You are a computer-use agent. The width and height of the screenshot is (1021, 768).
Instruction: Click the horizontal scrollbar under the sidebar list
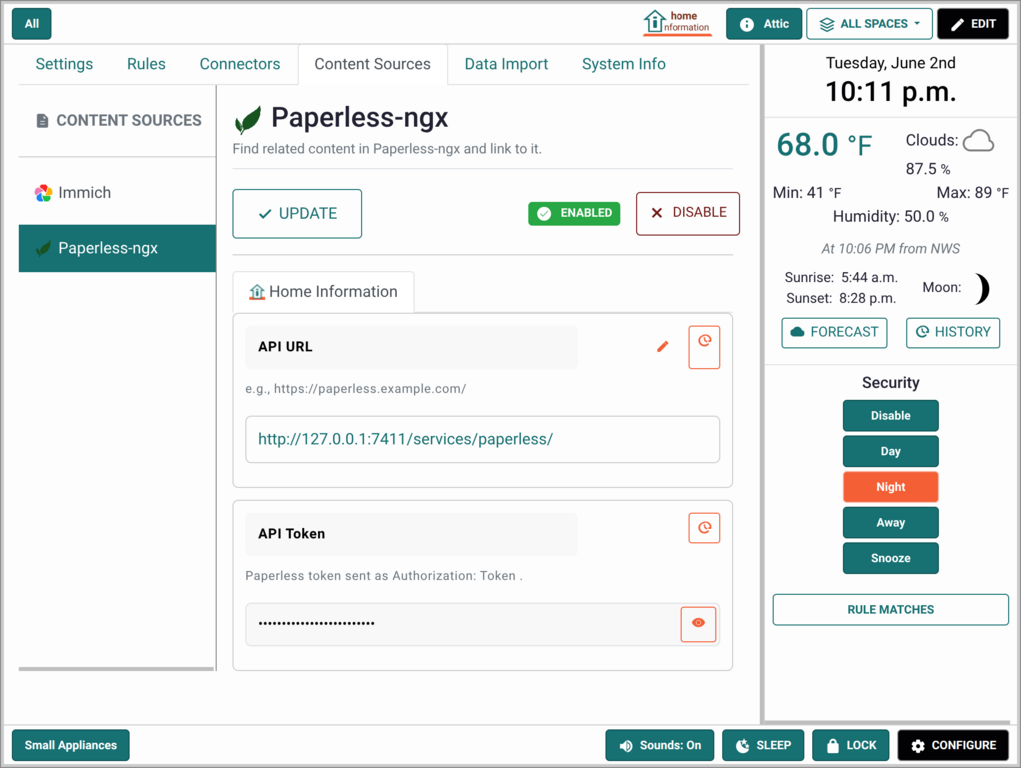(117, 668)
